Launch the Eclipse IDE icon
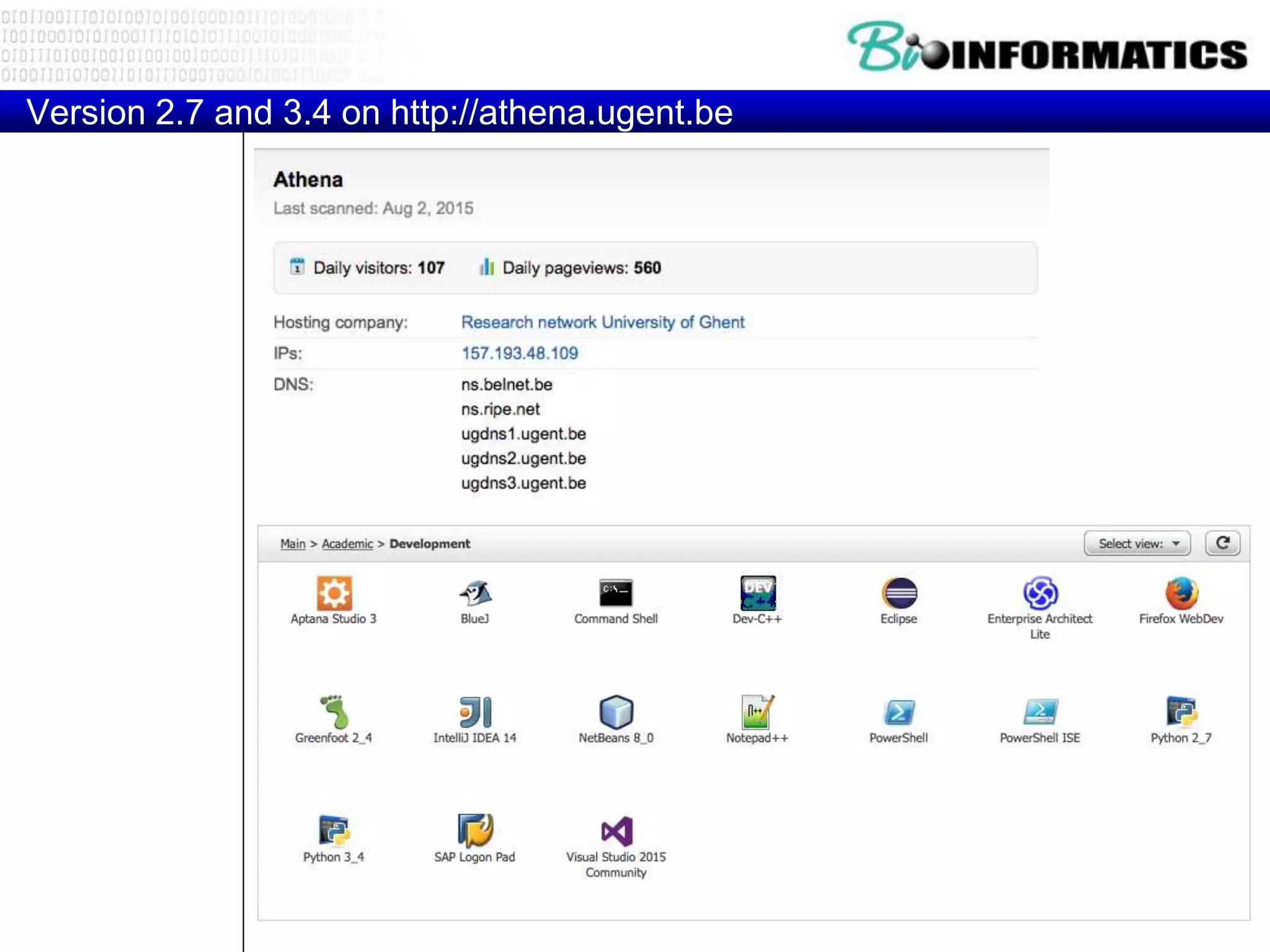This screenshot has height=952, width=1270. pos(899,593)
